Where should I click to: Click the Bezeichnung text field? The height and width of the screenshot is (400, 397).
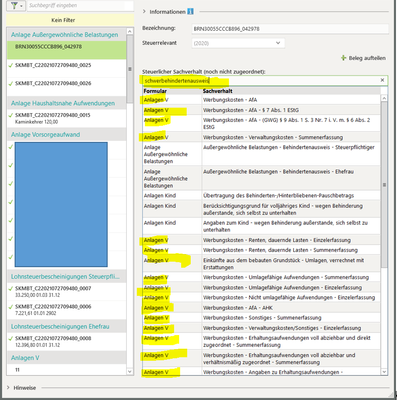click(290, 29)
